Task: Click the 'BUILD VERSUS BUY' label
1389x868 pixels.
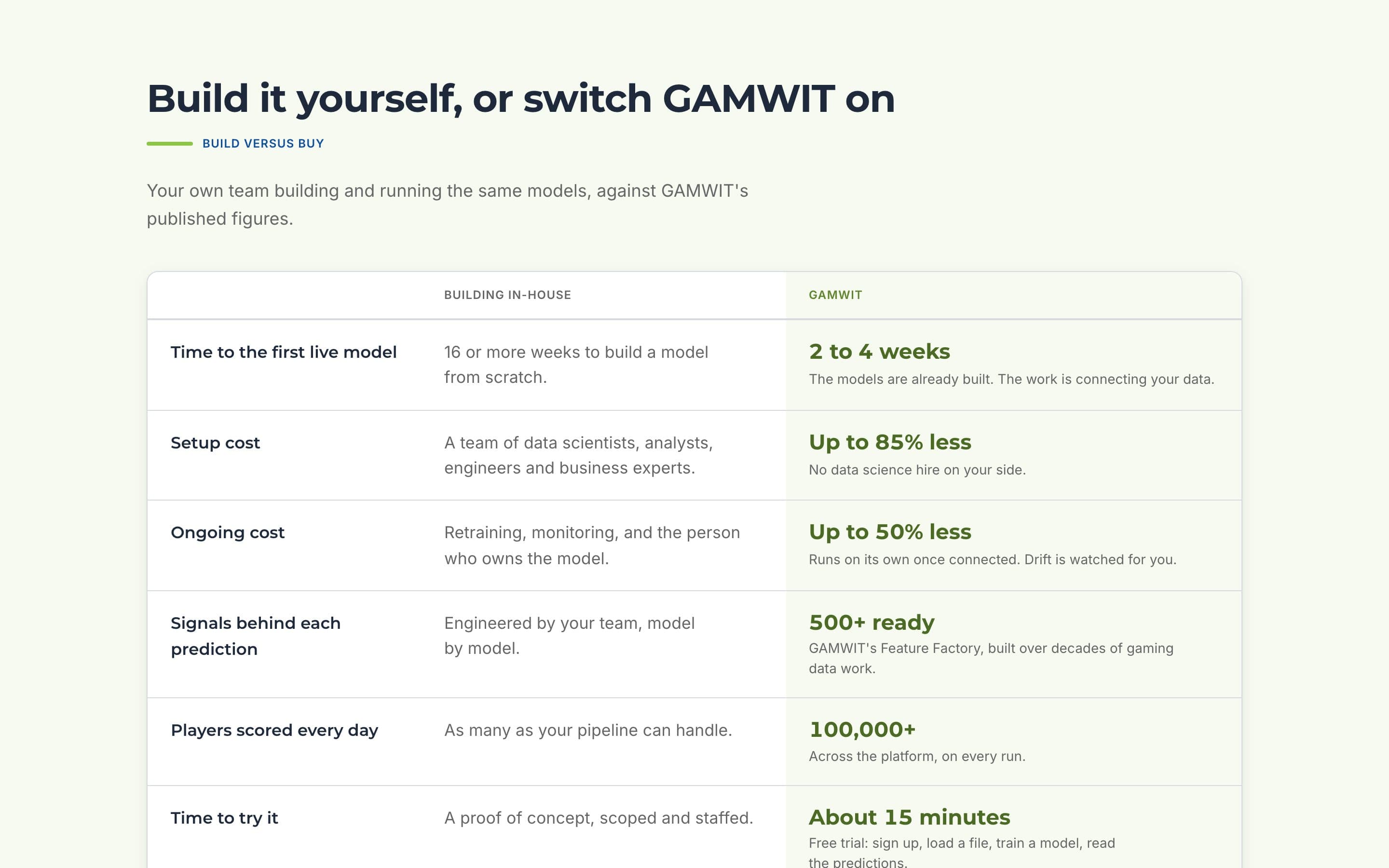Action: click(x=263, y=144)
